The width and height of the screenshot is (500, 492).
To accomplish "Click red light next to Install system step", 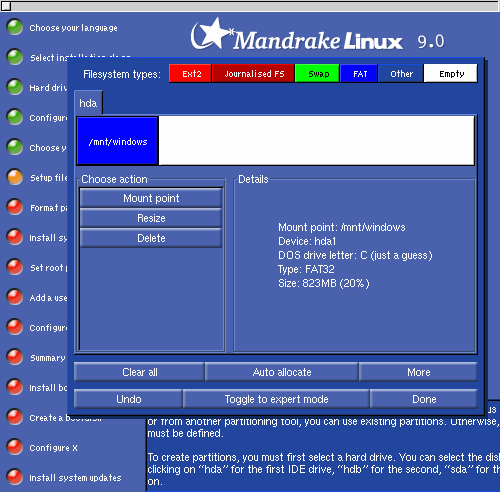I will [15, 237].
